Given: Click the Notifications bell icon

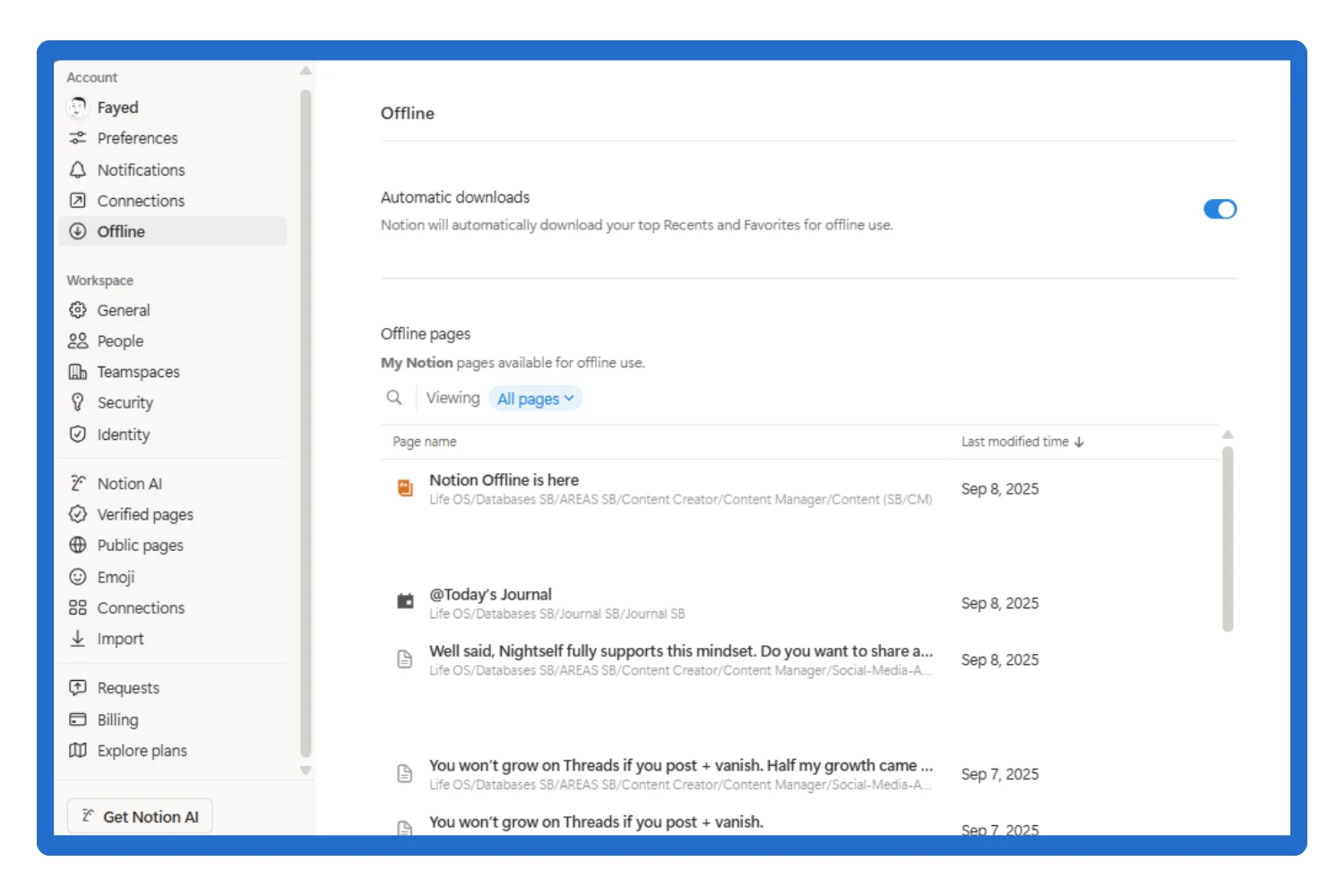Looking at the screenshot, I should click(78, 169).
